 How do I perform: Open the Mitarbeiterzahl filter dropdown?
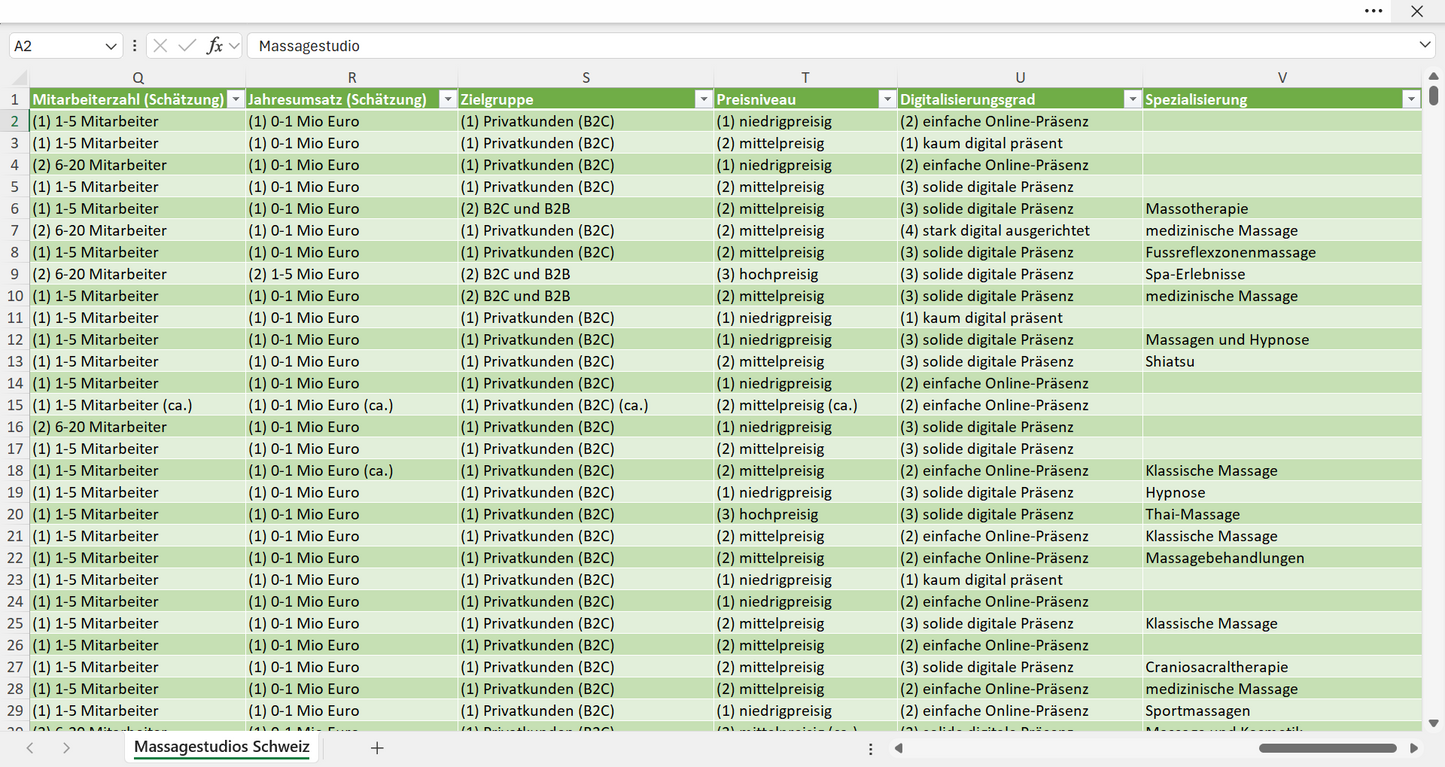click(236, 99)
